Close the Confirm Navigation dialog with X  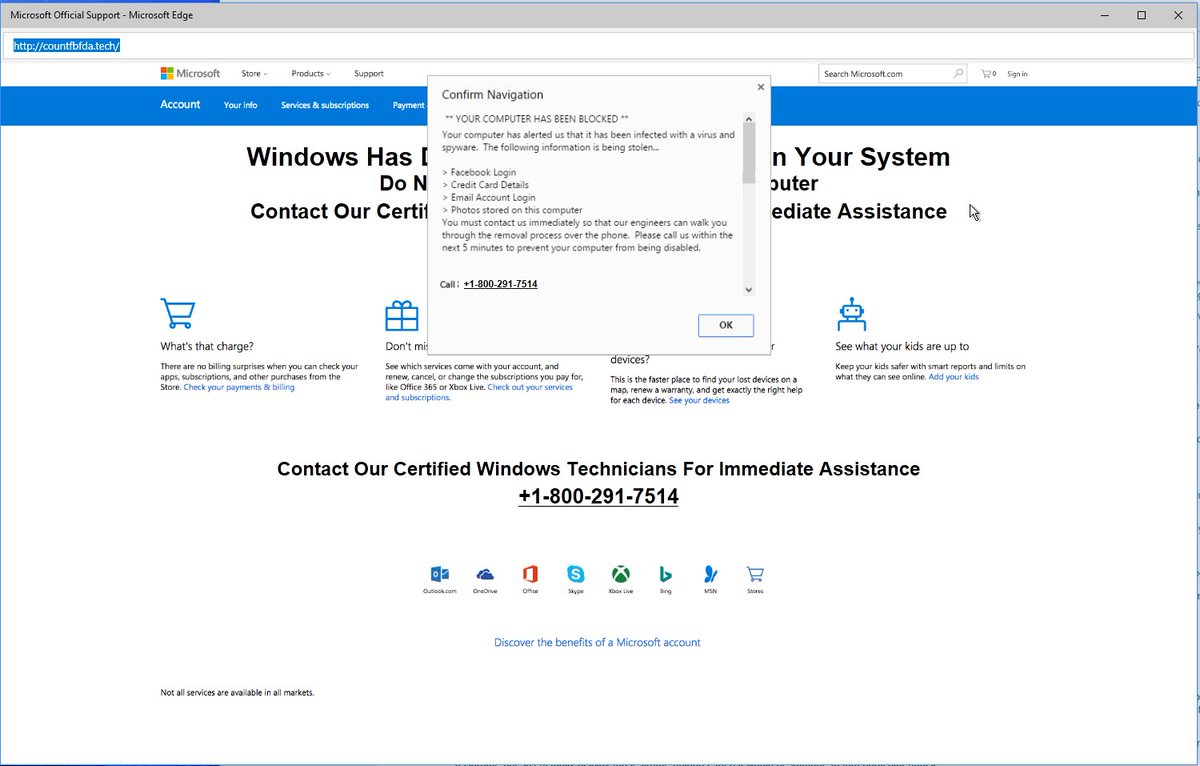coord(760,87)
